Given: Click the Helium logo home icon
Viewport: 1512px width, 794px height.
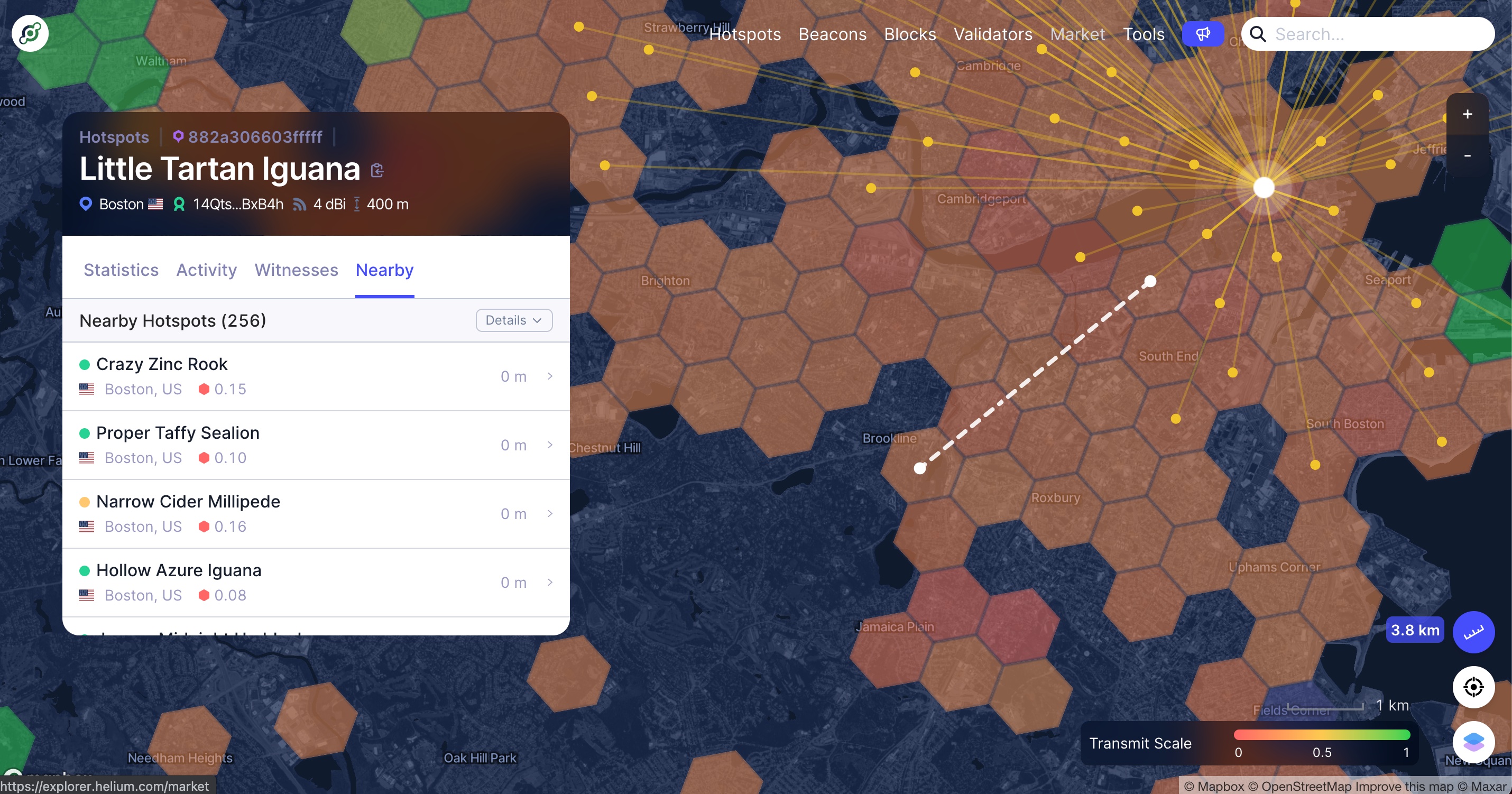Looking at the screenshot, I should pyautogui.click(x=30, y=33).
